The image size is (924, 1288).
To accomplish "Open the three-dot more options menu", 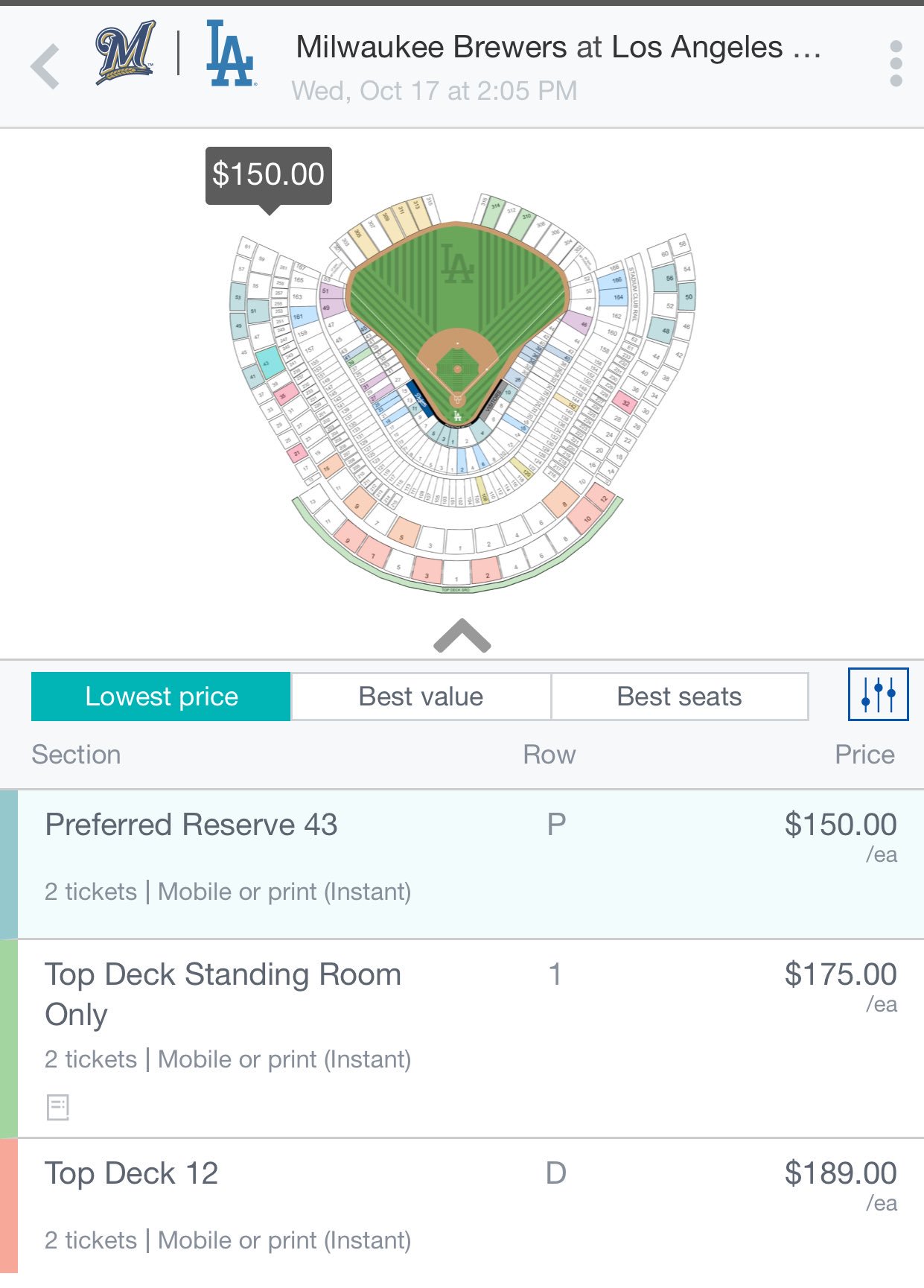I will [896, 63].
